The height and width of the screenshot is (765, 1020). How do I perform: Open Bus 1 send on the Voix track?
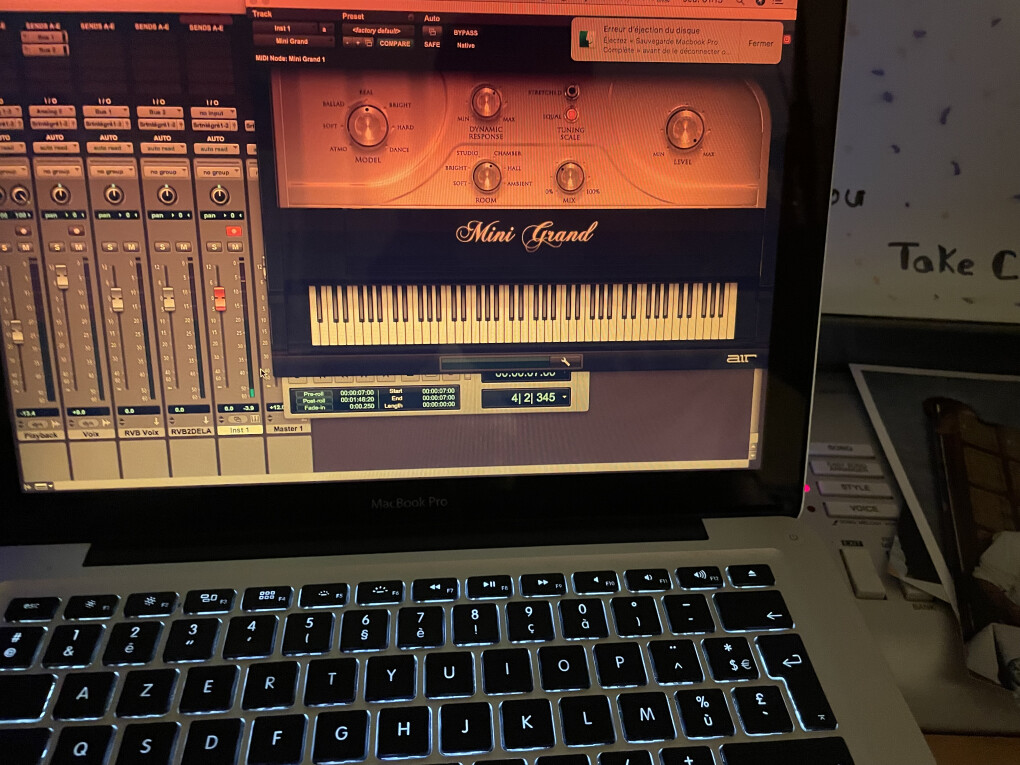44,38
